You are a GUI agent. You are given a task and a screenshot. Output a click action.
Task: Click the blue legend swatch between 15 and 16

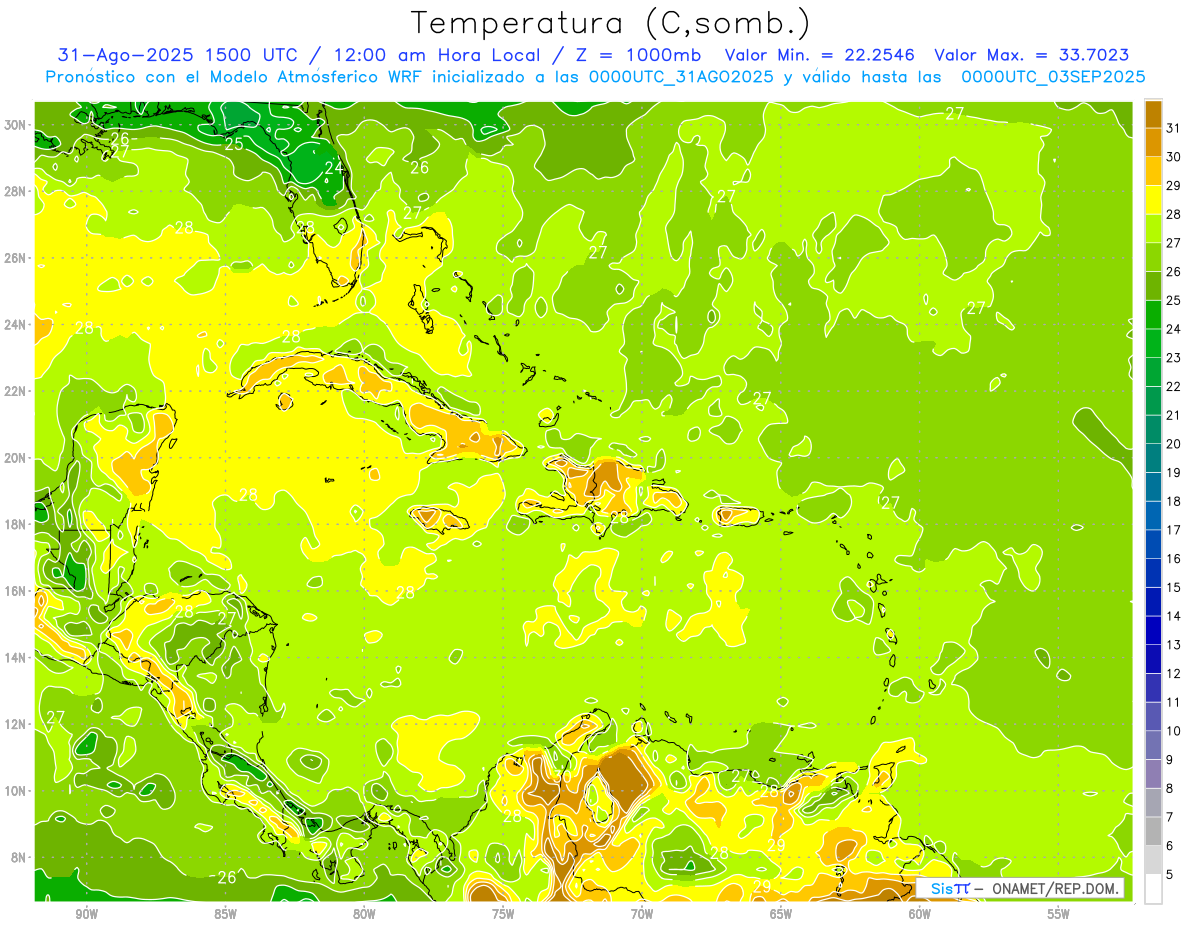[x=1153, y=573]
